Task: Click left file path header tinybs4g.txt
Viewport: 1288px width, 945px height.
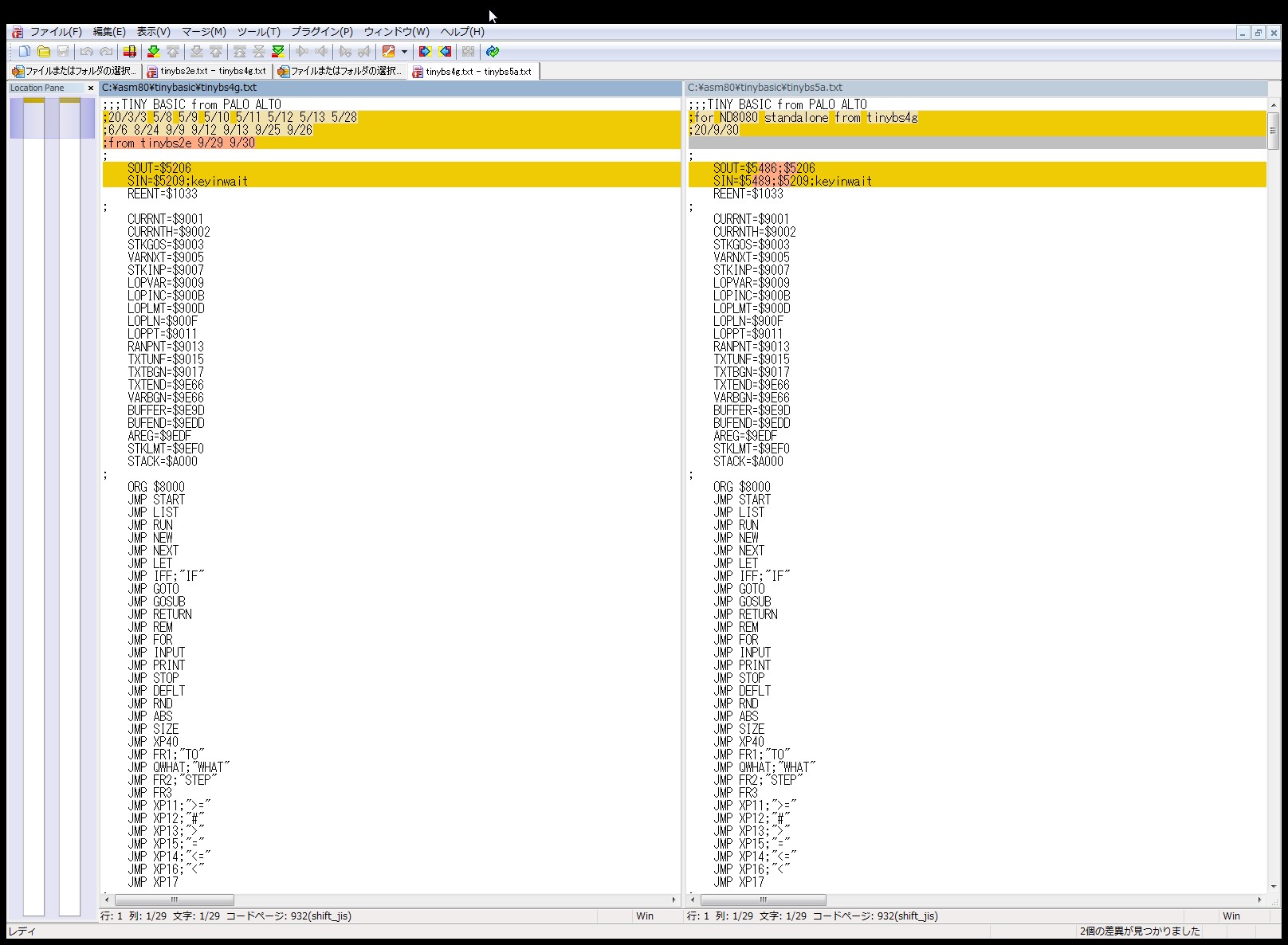Action: (391, 88)
